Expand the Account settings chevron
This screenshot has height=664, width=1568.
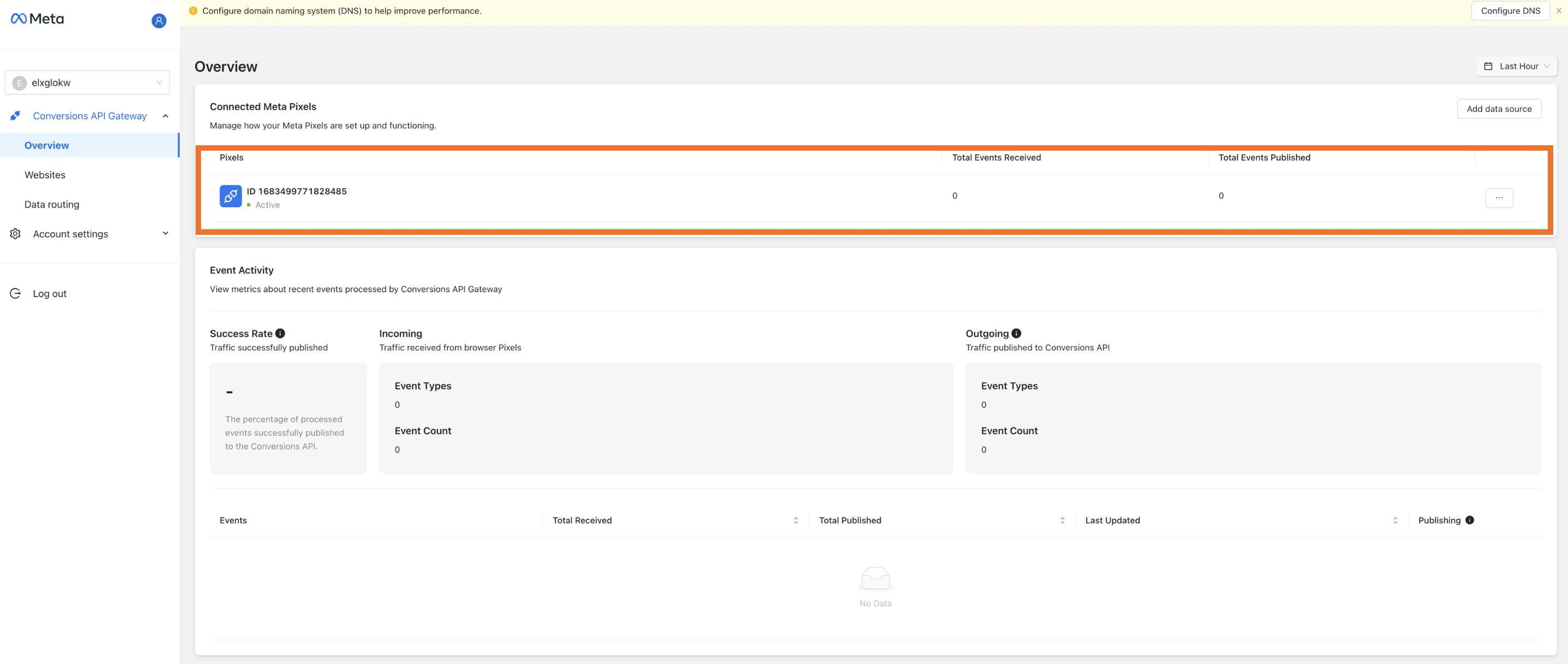[166, 234]
